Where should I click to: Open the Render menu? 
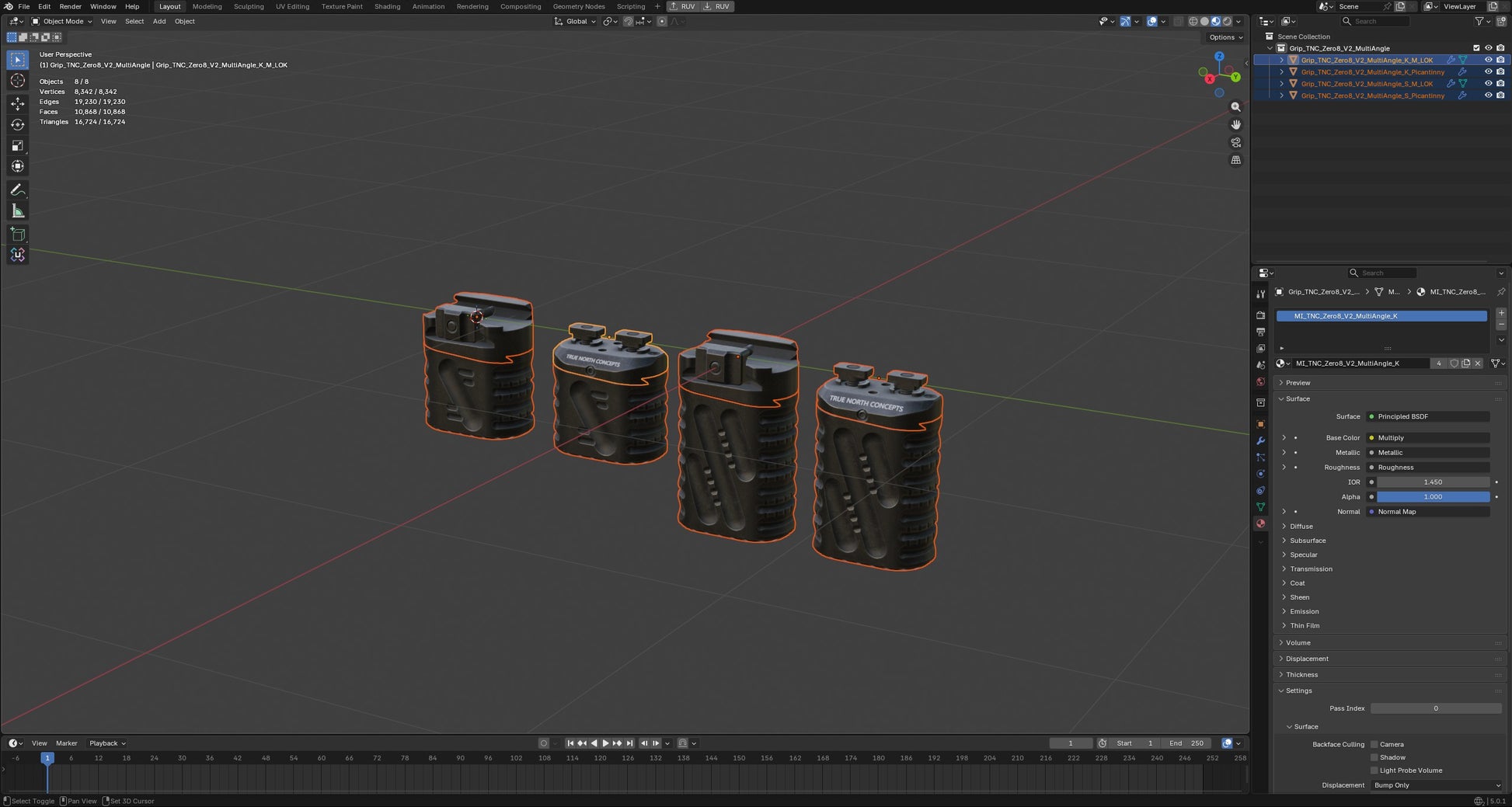(x=70, y=6)
